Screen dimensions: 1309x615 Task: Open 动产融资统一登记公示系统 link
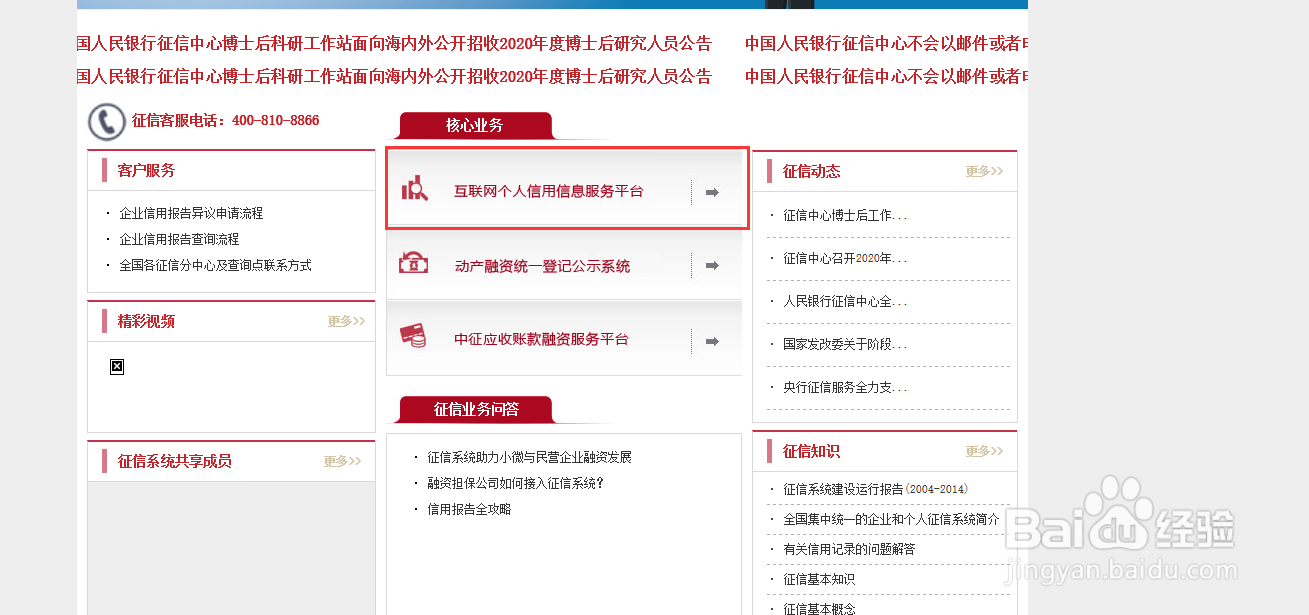(x=542, y=266)
